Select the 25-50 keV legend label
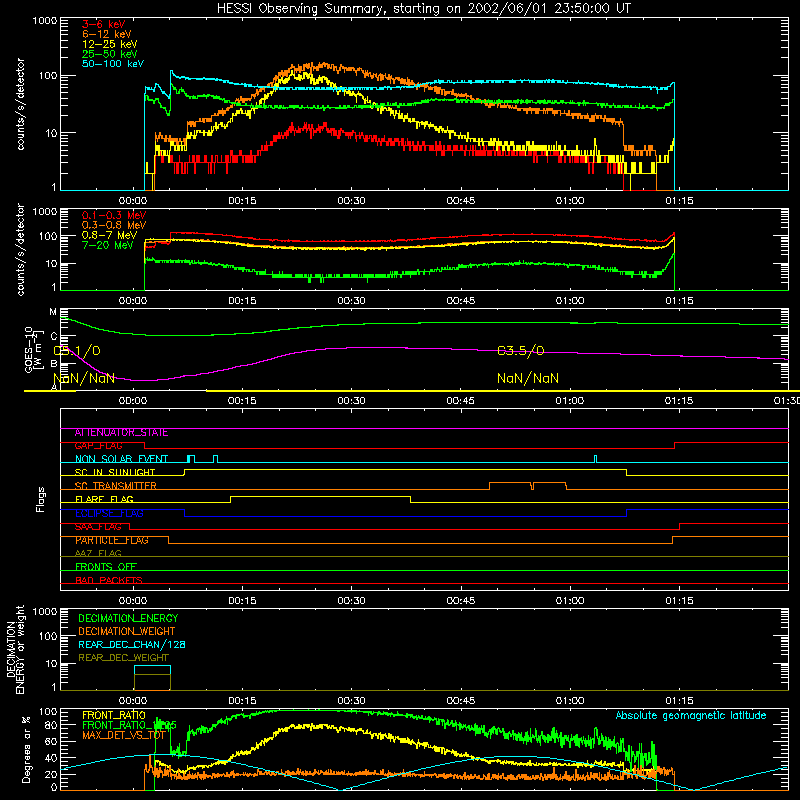This screenshot has height=800, width=800. click(110, 54)
